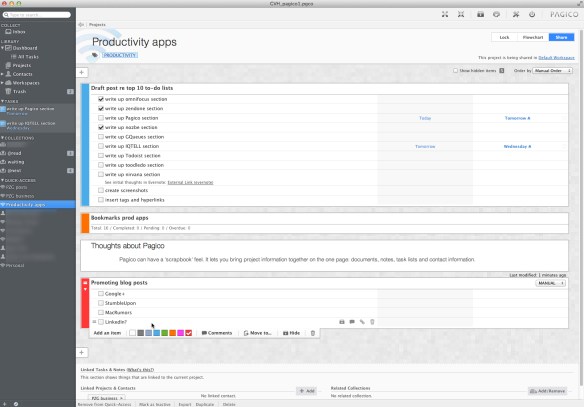The height and width of the screenshot is (407, 584).
Task: Click the tag icon under project title
Action: 95,55
